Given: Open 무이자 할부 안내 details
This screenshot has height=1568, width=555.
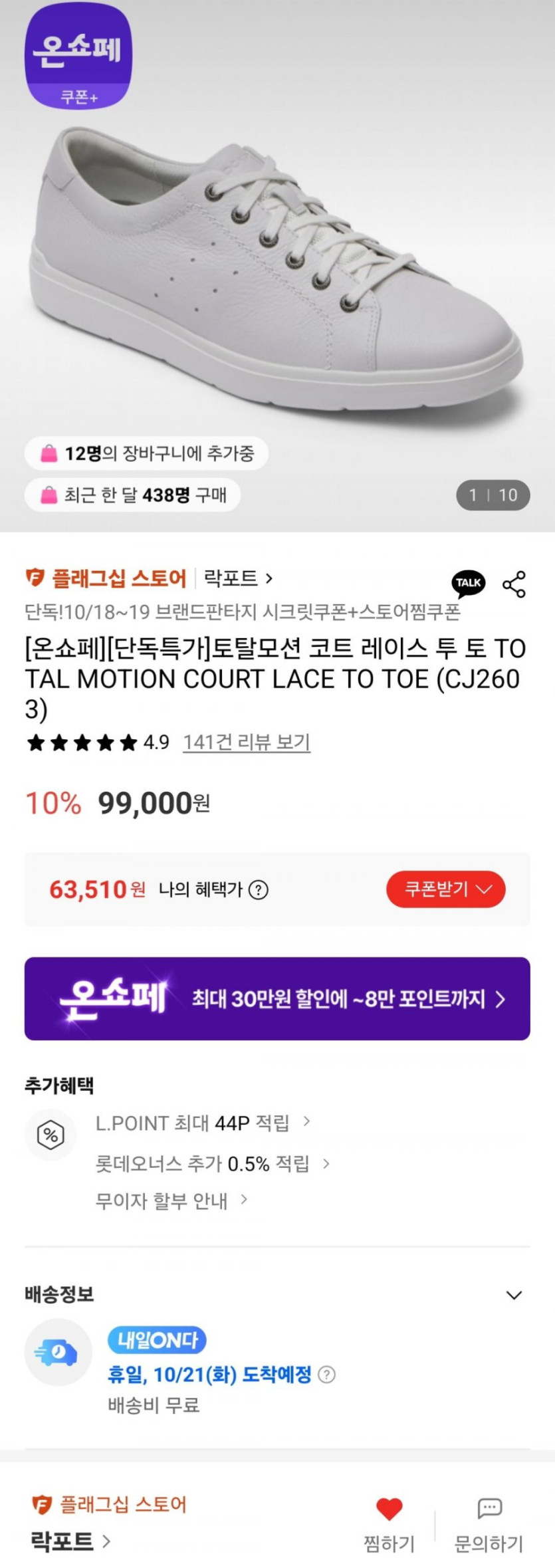Looking at the screenshot, I should pos(171,1200).
